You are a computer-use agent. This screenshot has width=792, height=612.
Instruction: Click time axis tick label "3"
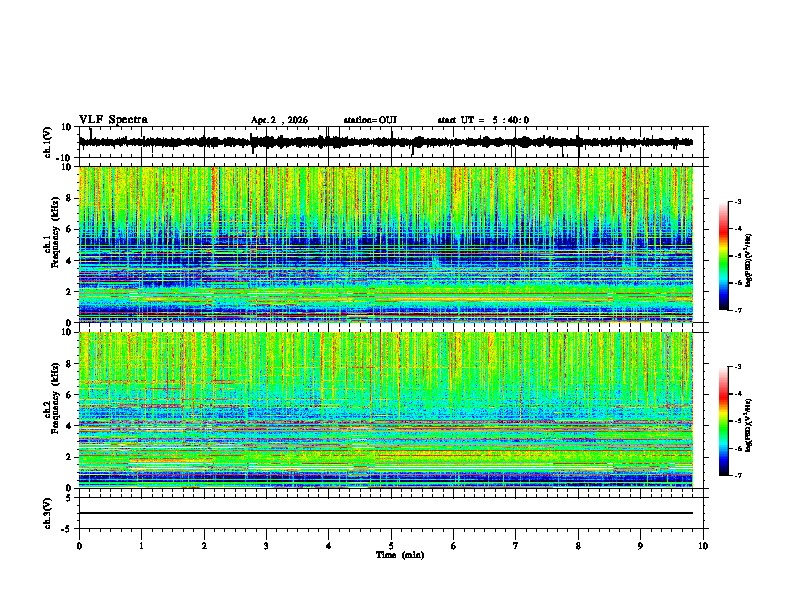[266, 546]
